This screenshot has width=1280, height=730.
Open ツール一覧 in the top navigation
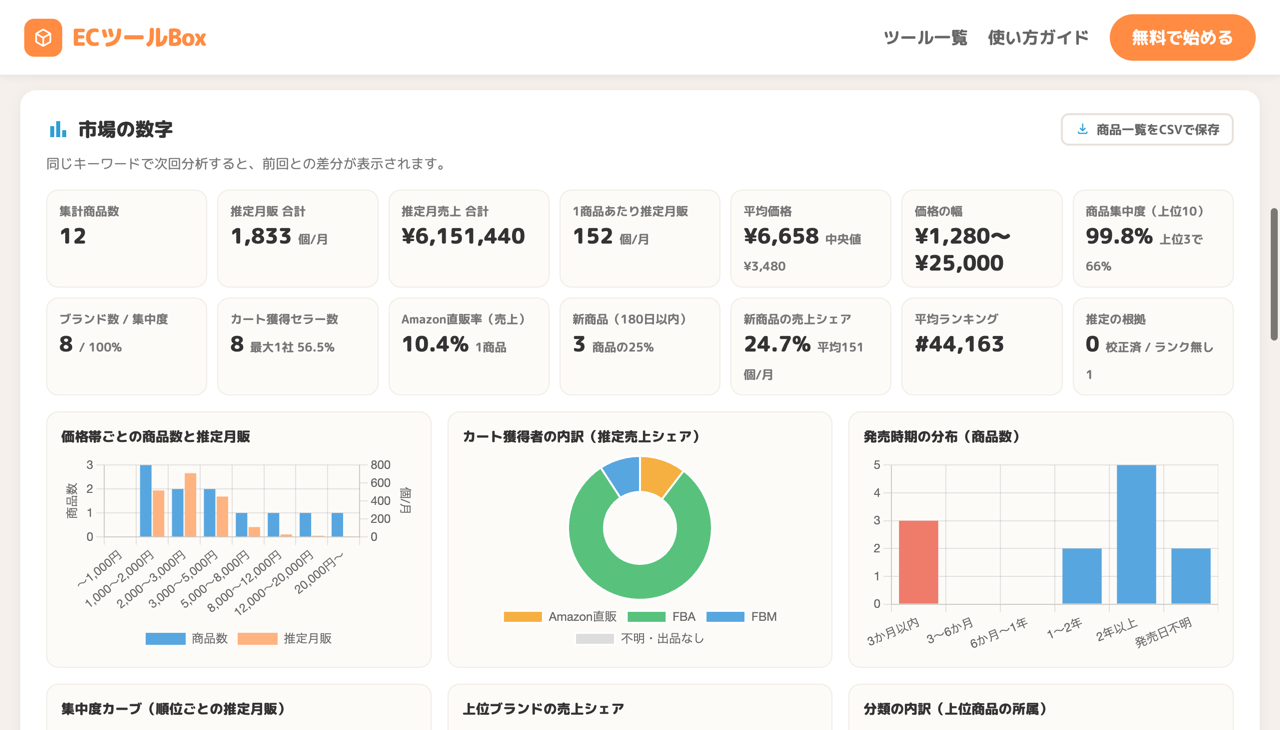(x=925, y=38)
